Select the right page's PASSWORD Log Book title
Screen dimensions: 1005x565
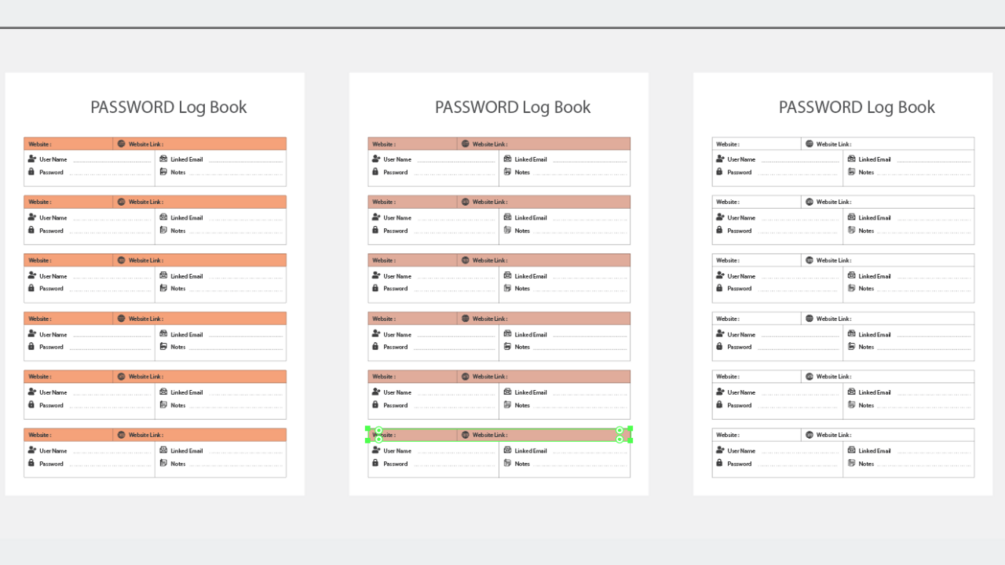[x=857, y=107]
